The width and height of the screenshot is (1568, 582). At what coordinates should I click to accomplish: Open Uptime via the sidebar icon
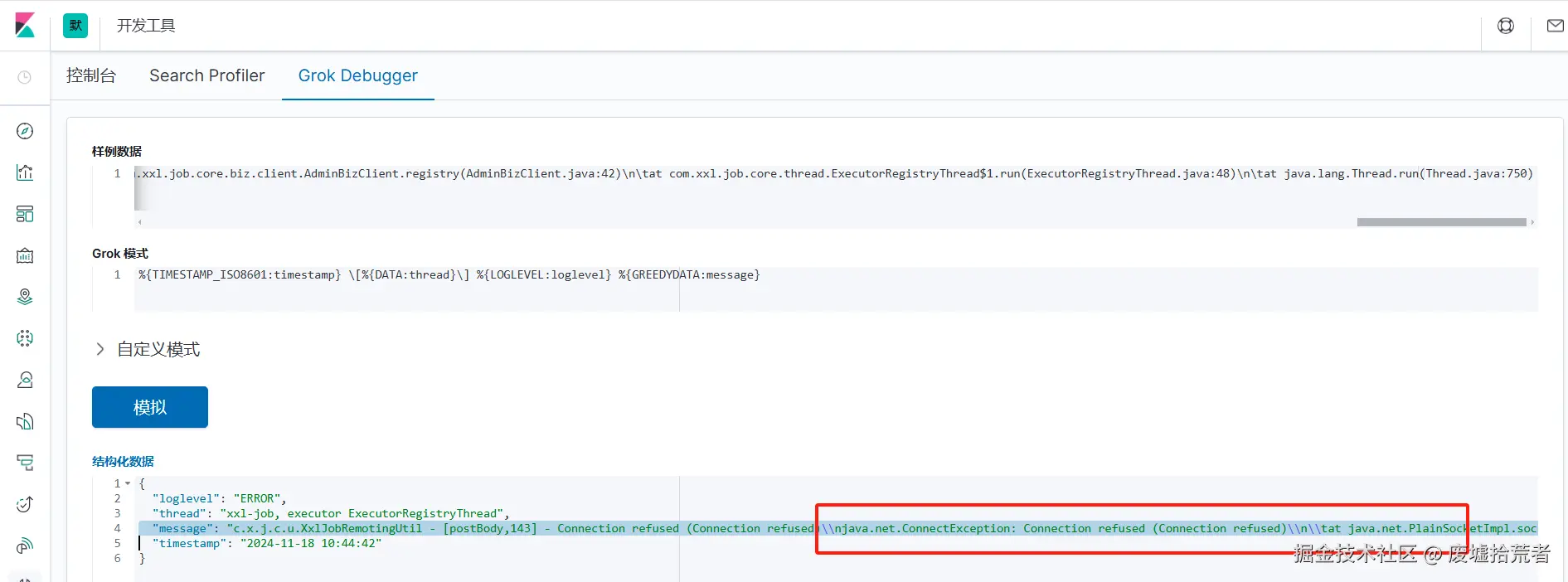[x=25, y=504]
